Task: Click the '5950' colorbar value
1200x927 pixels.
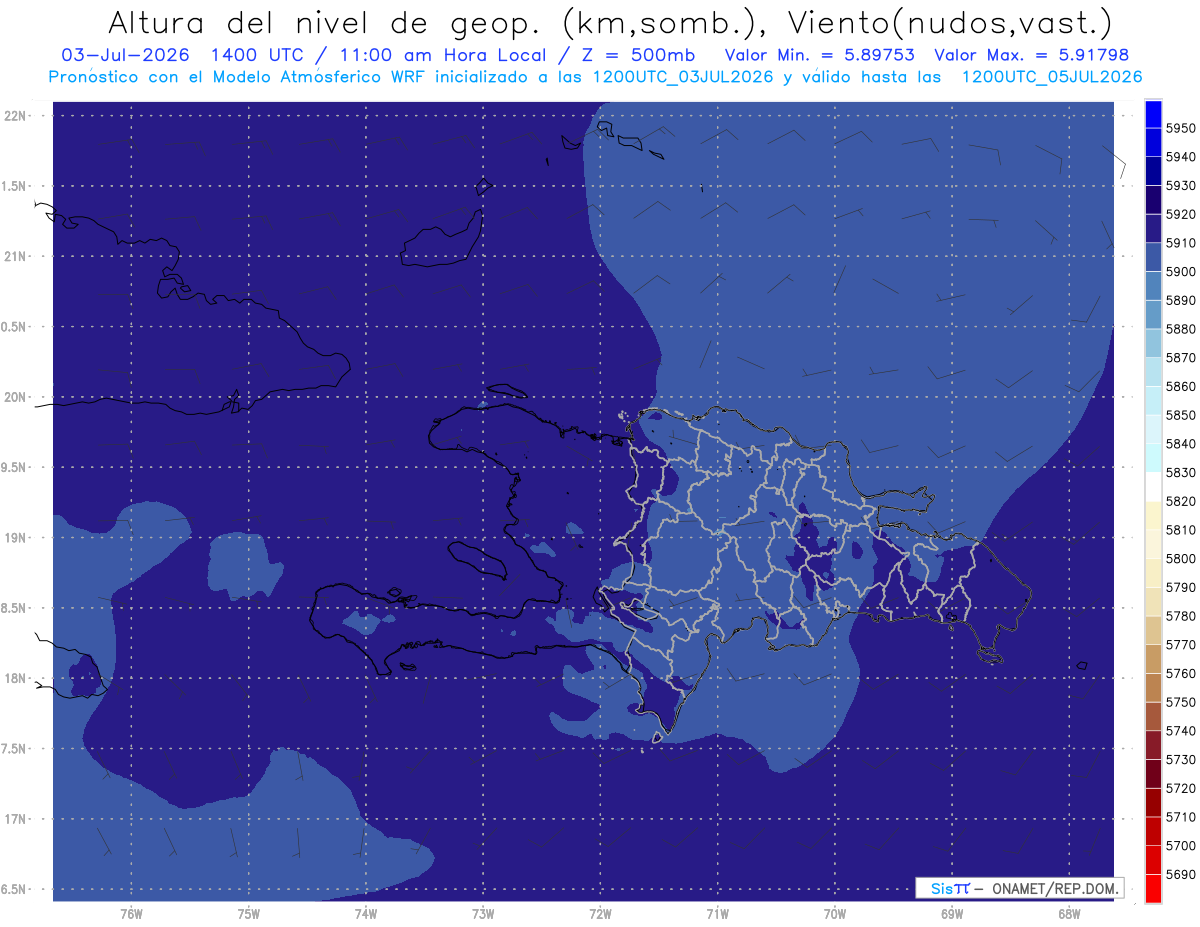Action: click(1180, 128)
